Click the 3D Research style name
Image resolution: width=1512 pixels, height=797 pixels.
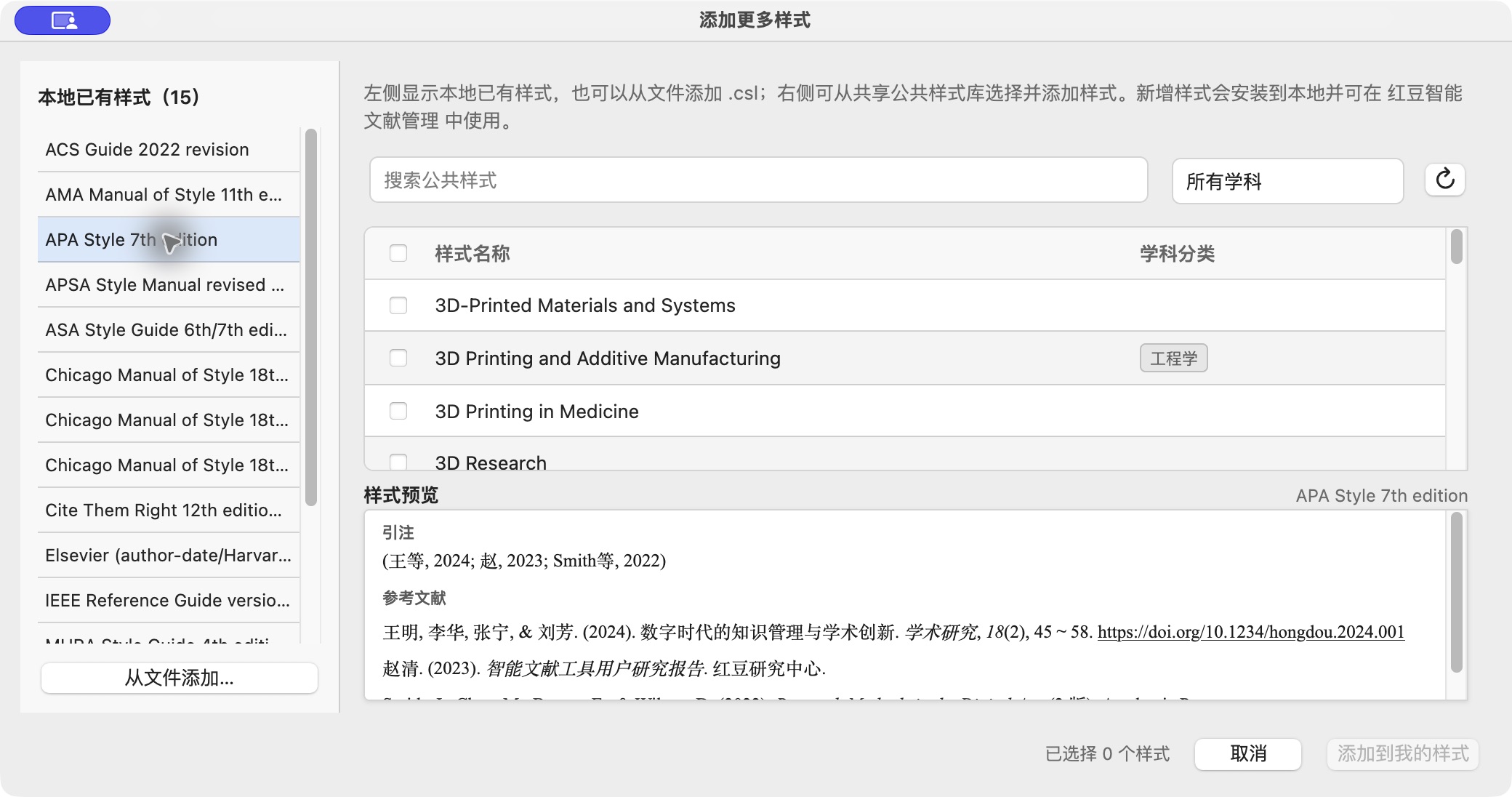(x=491, y=462)
